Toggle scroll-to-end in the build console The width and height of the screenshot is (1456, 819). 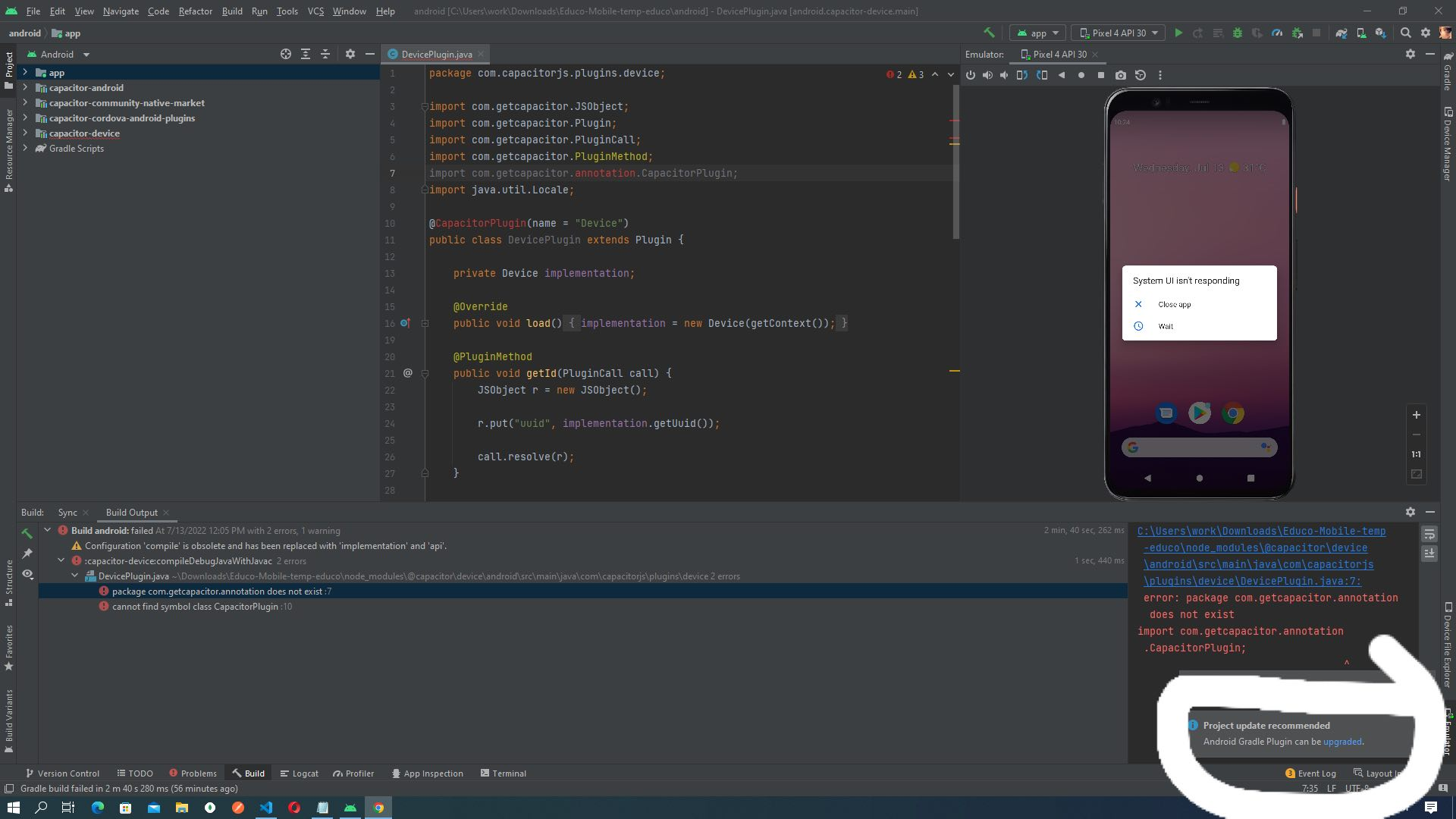(1430, 554)
